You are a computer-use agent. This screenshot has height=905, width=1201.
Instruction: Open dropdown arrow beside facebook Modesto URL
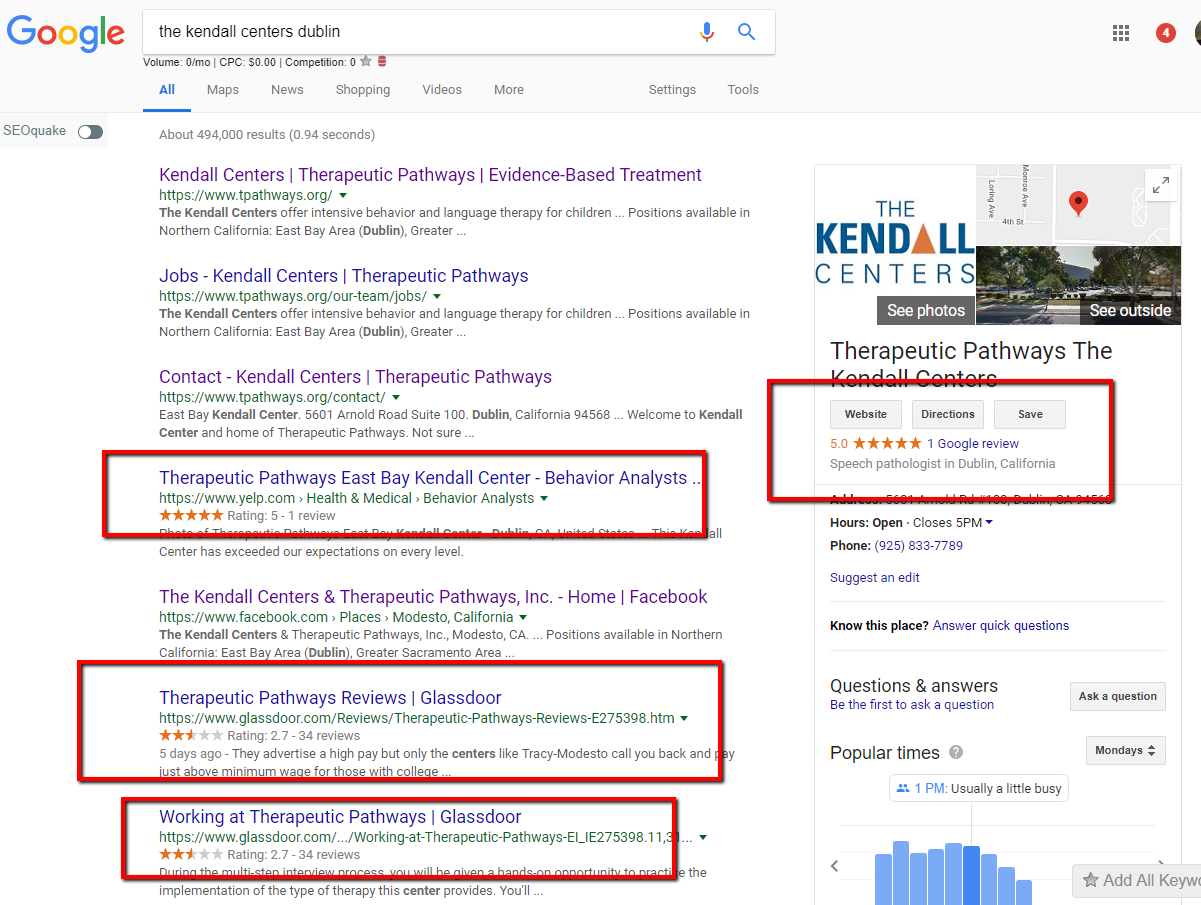point(523,618)
